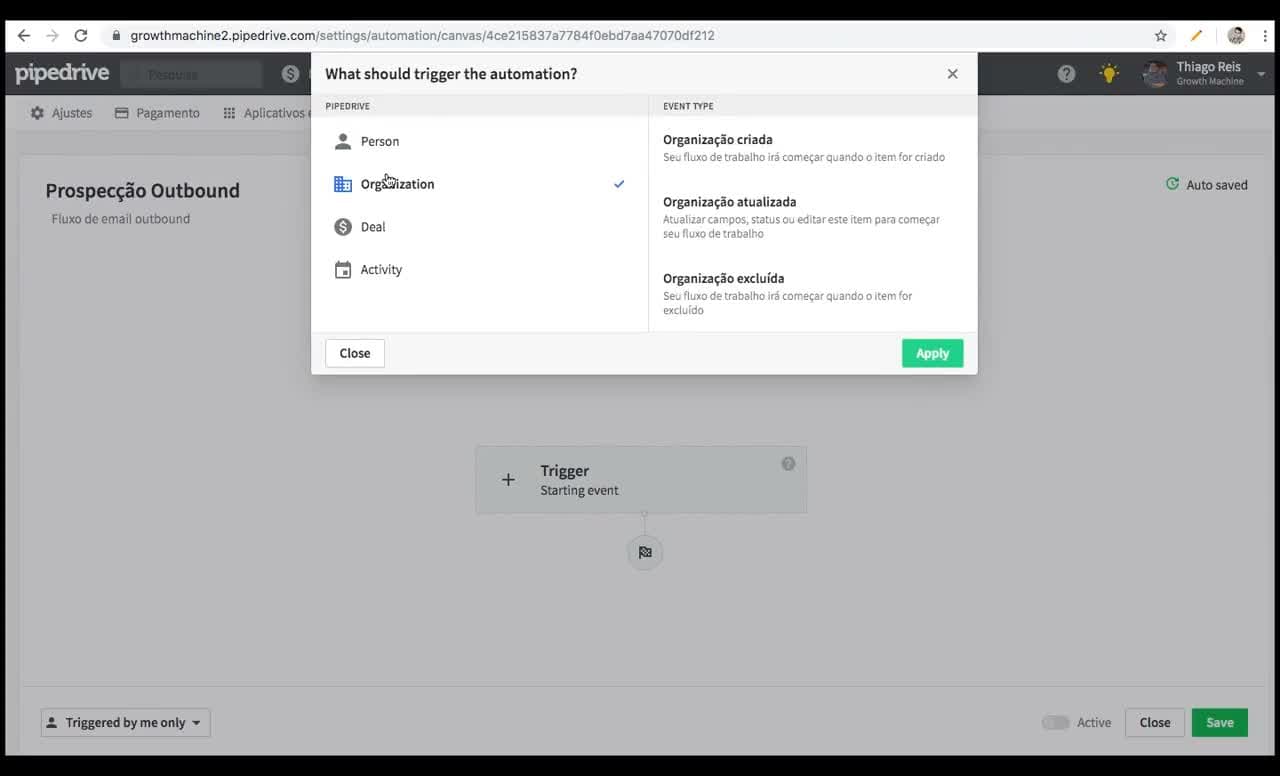Click the green Apply button
1280x776 pixels.
click(932, 353)
